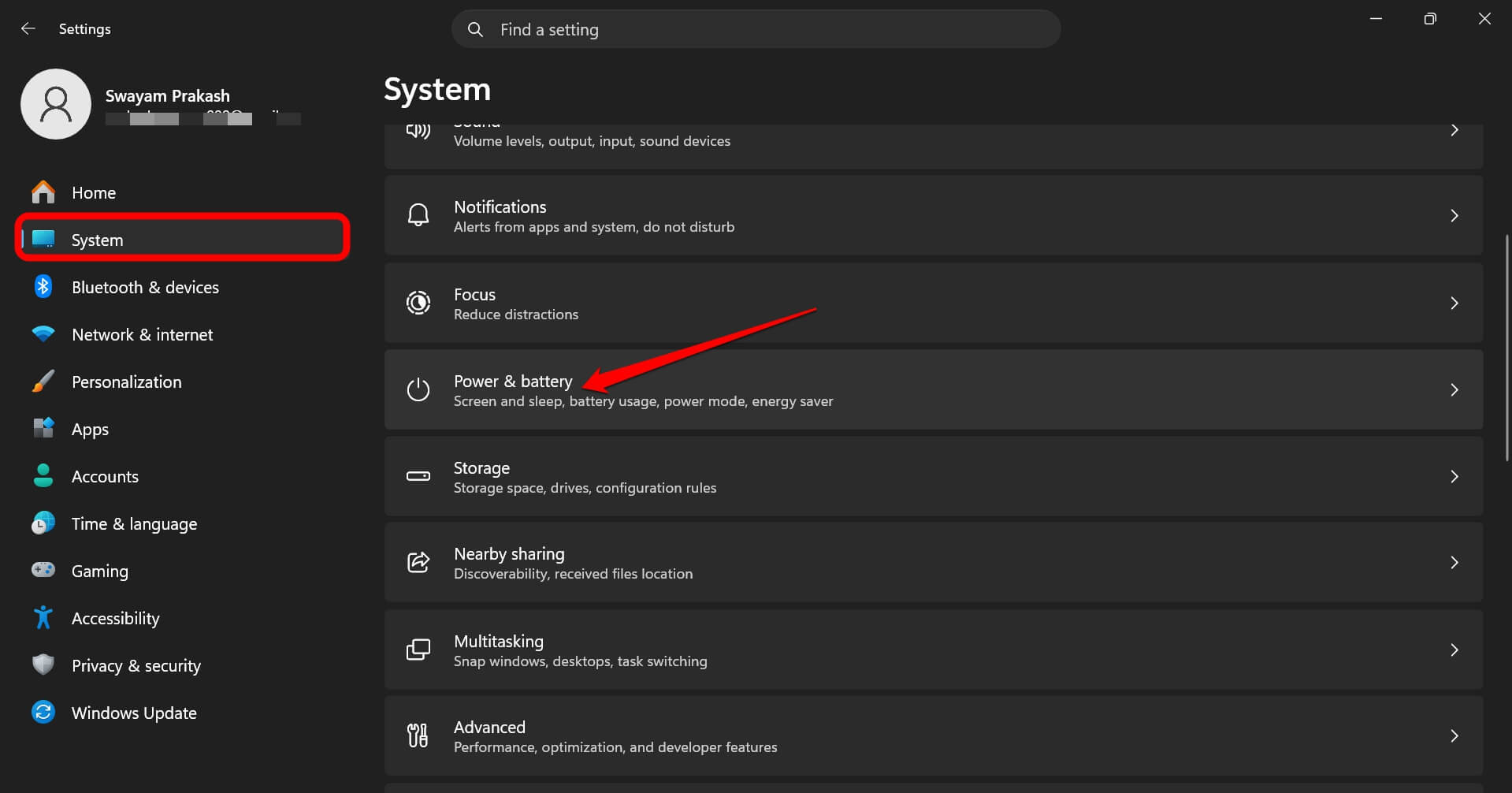The width and height of the screenshot is (1512, 793).
Task: Open Windows Update section
Action: [182, 713]
